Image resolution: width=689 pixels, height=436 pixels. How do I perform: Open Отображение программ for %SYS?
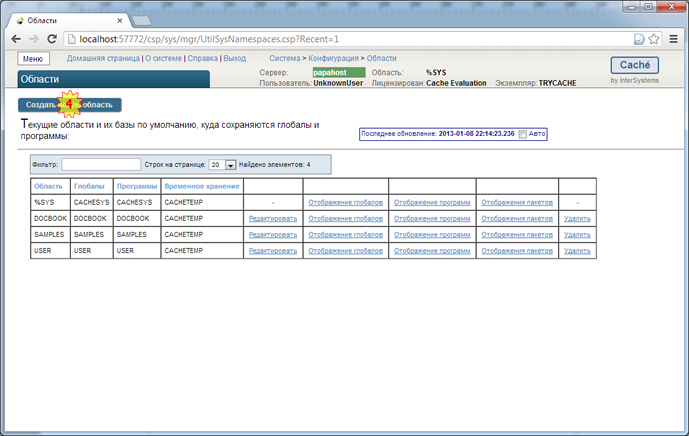pyautogui.click(x=432, y=202)
